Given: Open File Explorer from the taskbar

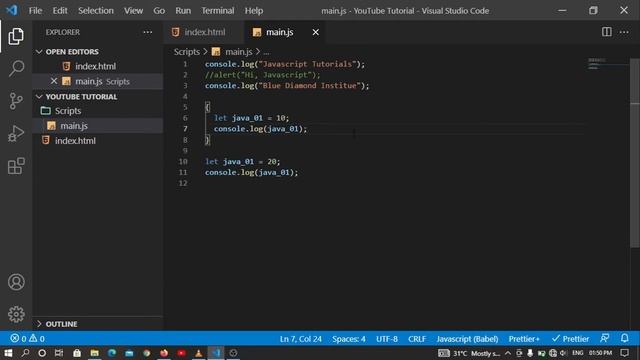Looking at the screenshot, I should [x=94, y=353].
